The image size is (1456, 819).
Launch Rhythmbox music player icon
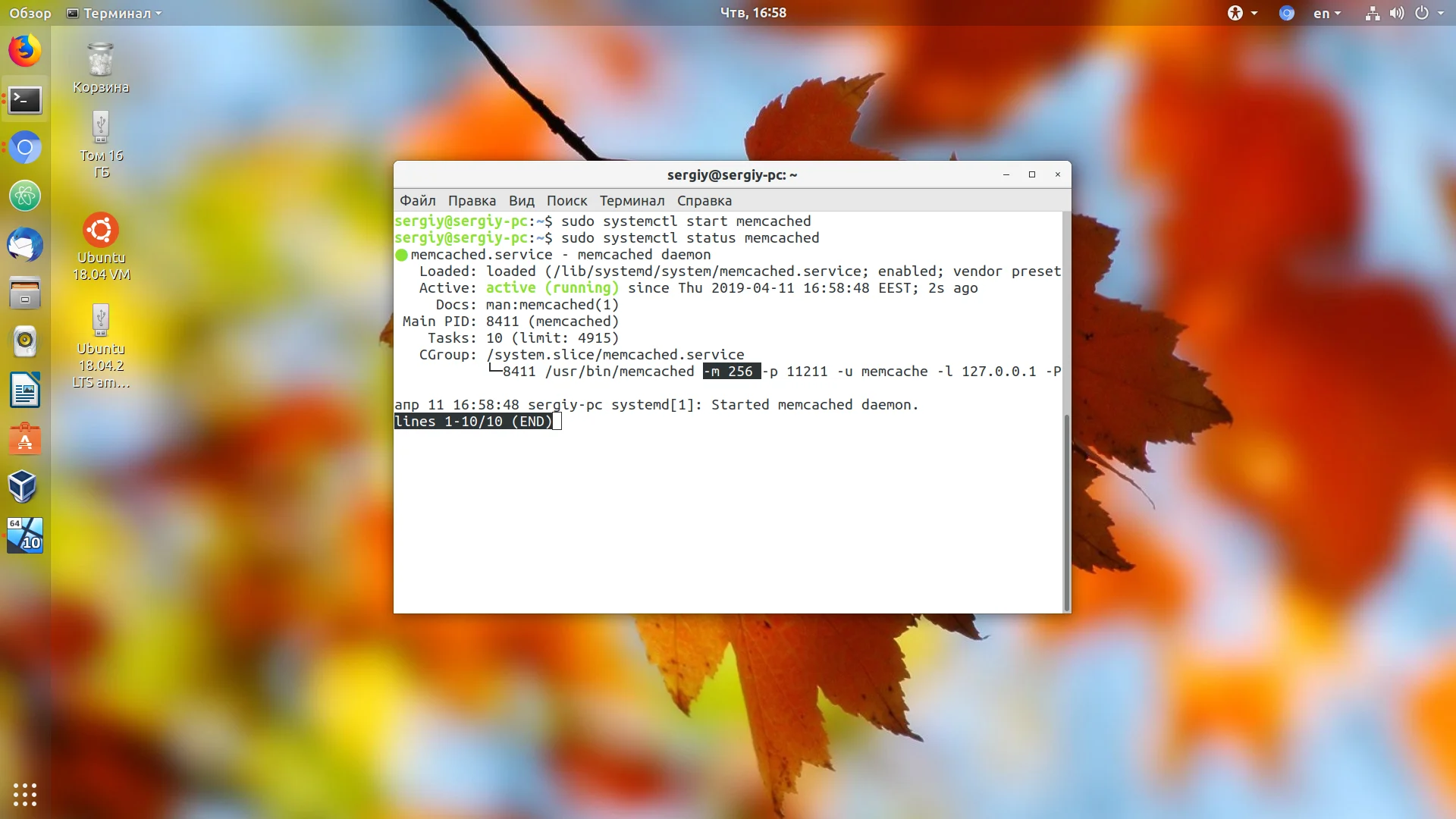point(24,342)
